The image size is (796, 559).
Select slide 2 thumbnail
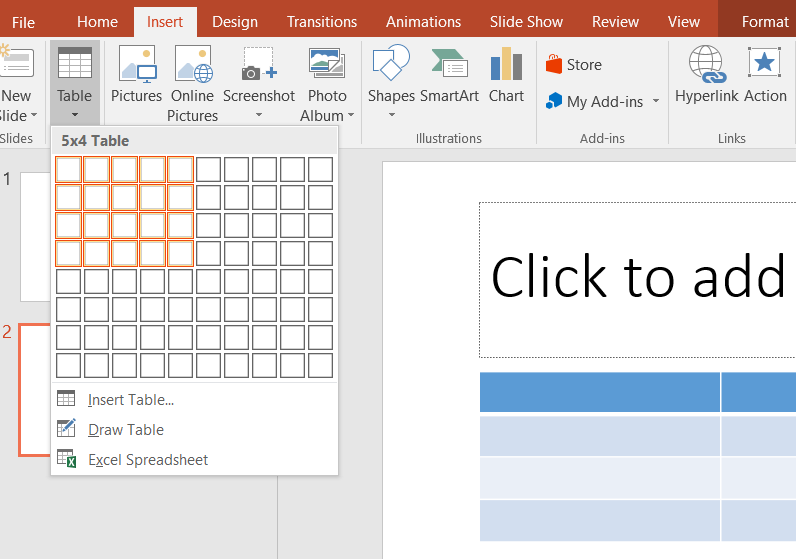coord(35,390)
